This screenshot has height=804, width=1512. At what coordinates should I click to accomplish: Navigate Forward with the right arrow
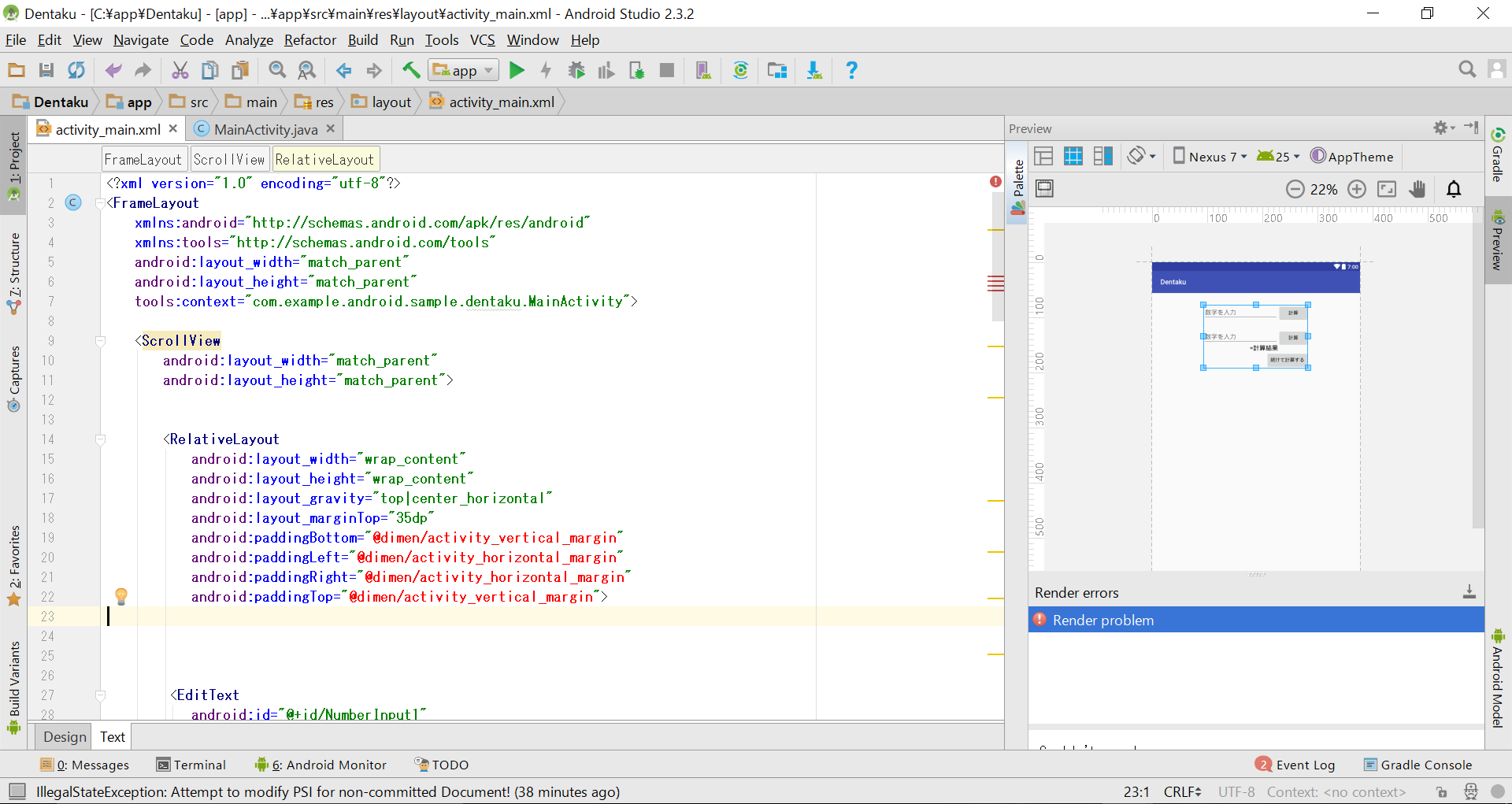[374, 71]
